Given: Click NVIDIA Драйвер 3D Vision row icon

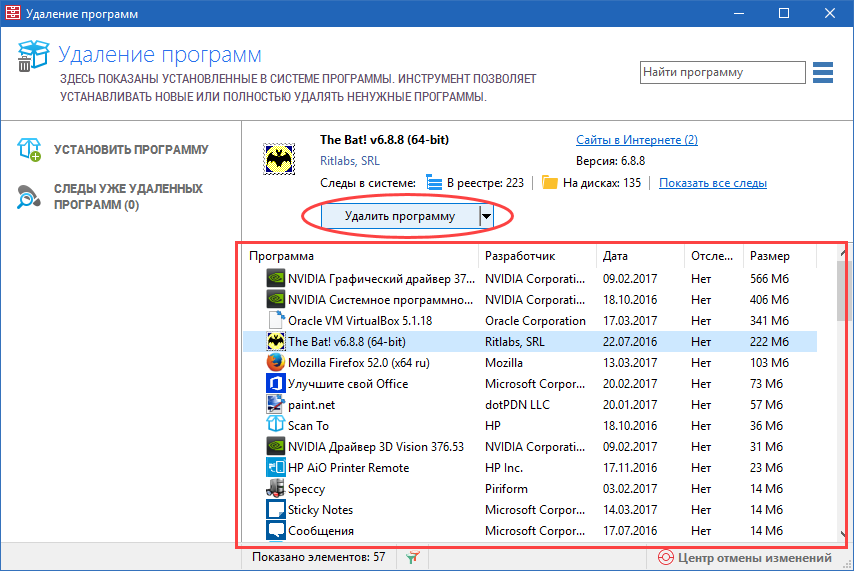Looking at the screenshot, I should (276, 447).
